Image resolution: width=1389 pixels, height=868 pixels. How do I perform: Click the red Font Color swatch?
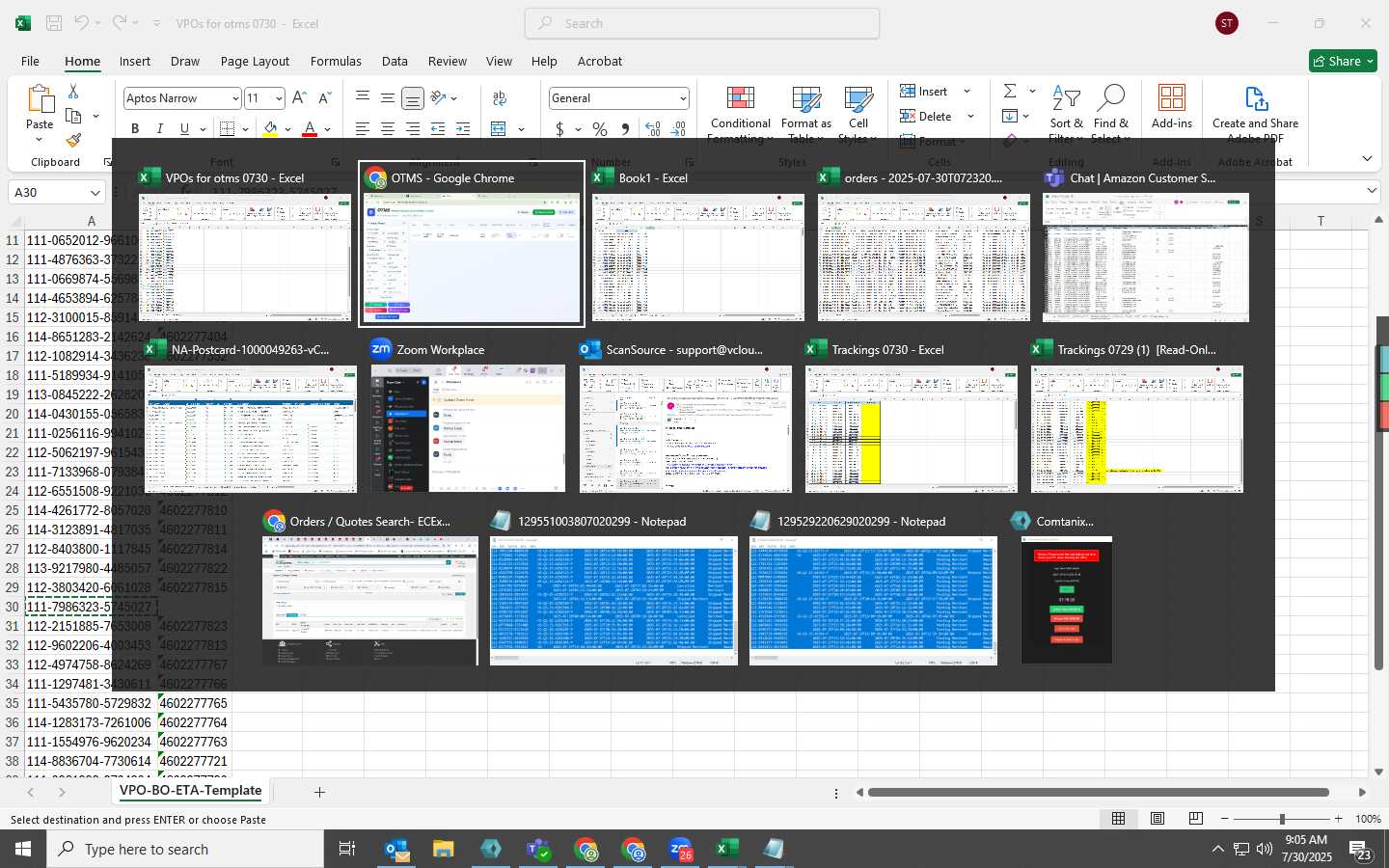click(x=310, y=128)
